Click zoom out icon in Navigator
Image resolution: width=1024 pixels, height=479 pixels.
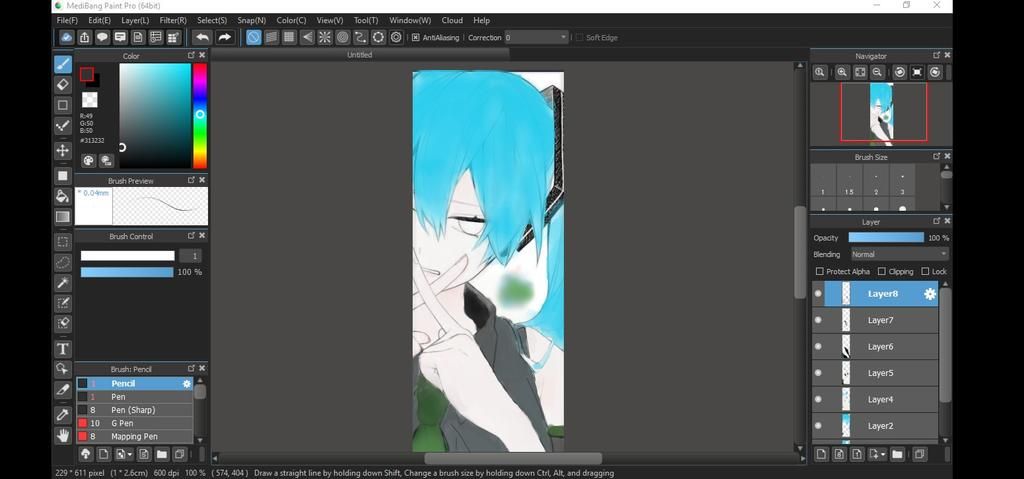877,73
